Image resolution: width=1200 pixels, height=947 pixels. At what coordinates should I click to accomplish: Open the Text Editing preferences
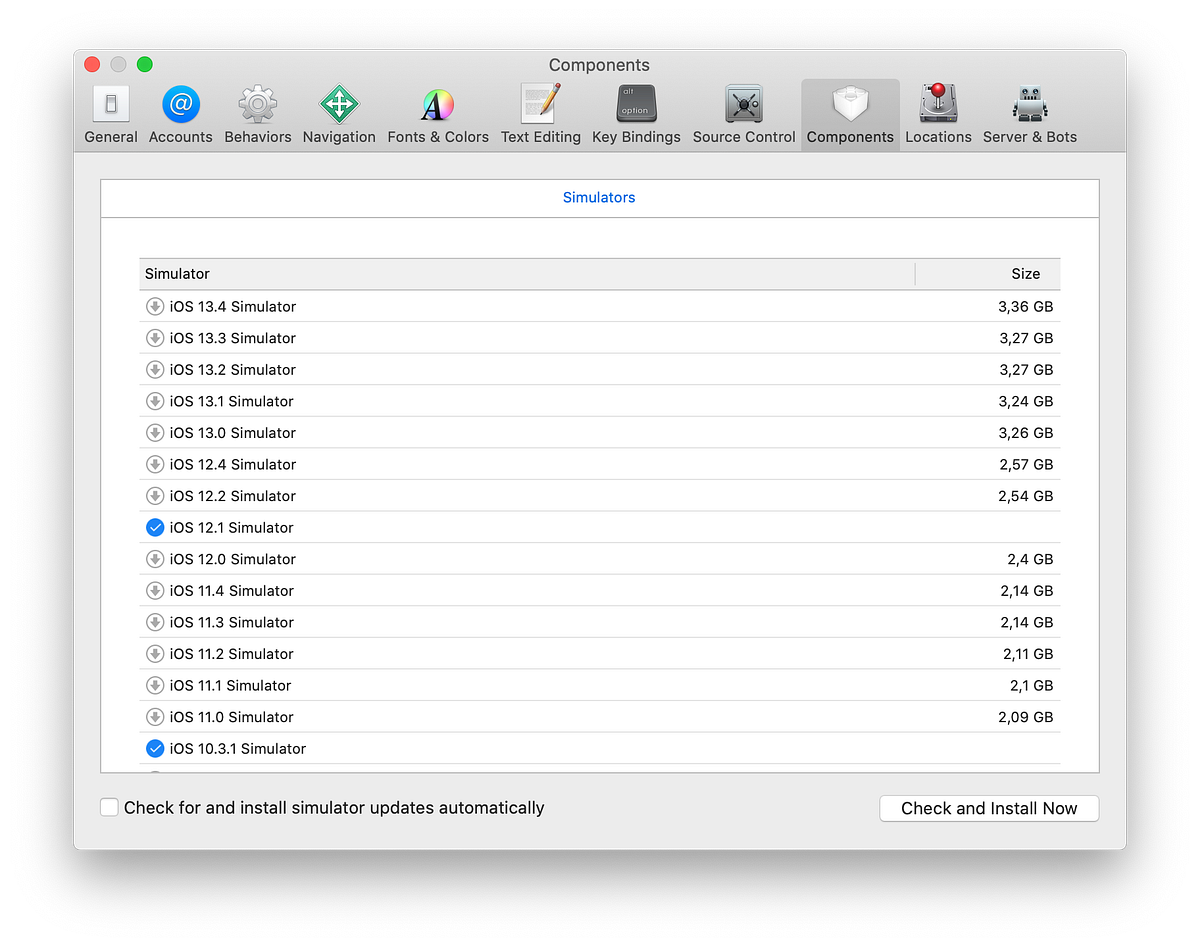click(x=540, y=110)
